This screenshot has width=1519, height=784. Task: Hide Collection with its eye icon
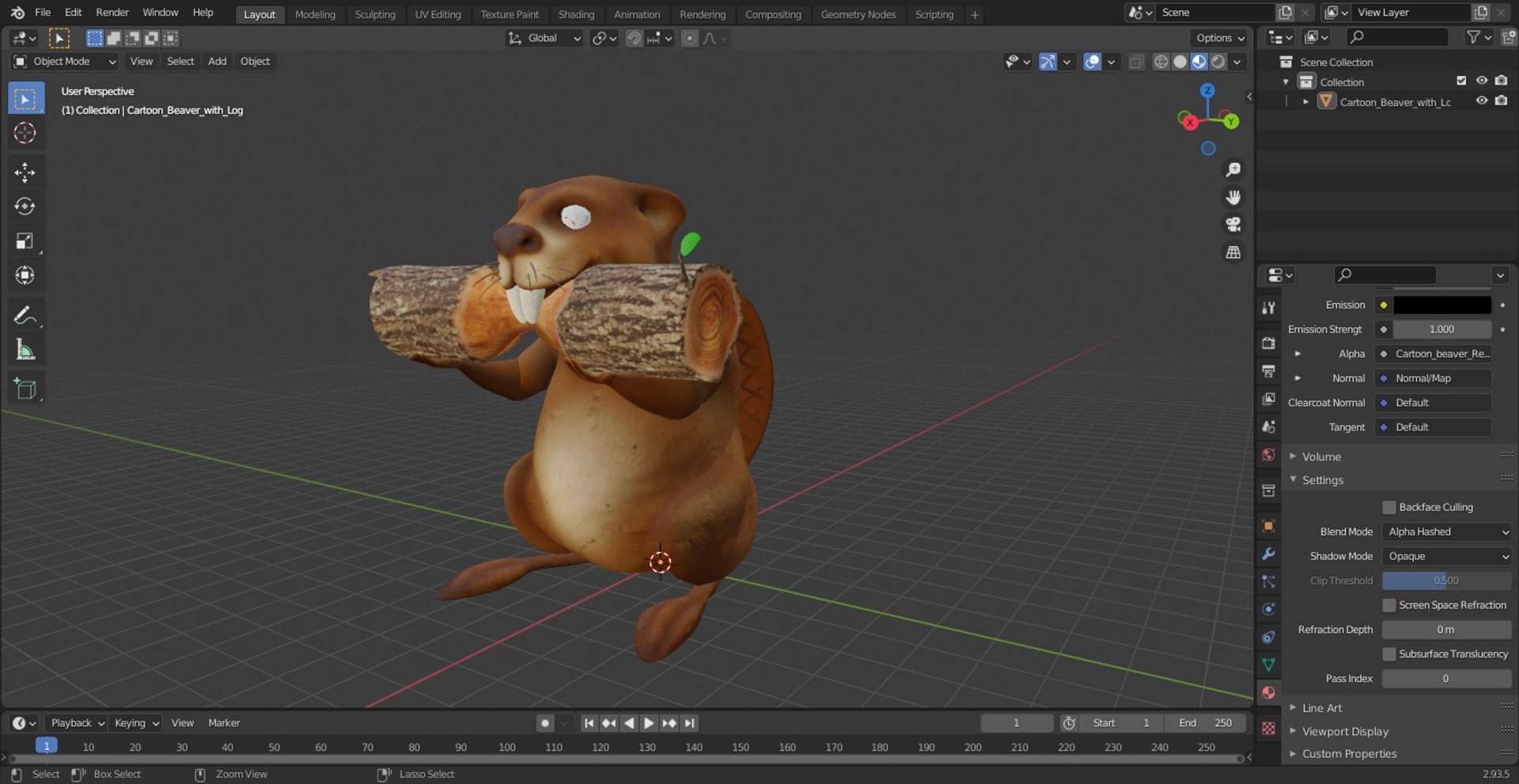(x=1481, y=81)
